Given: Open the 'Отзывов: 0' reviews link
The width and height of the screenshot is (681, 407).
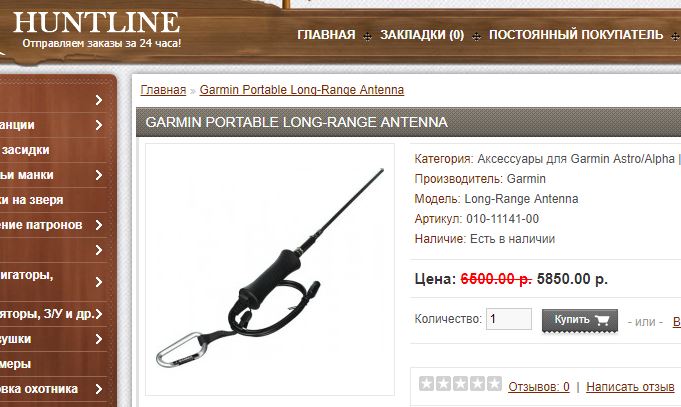Looking at the screenshot, I should tap(539, 387).
